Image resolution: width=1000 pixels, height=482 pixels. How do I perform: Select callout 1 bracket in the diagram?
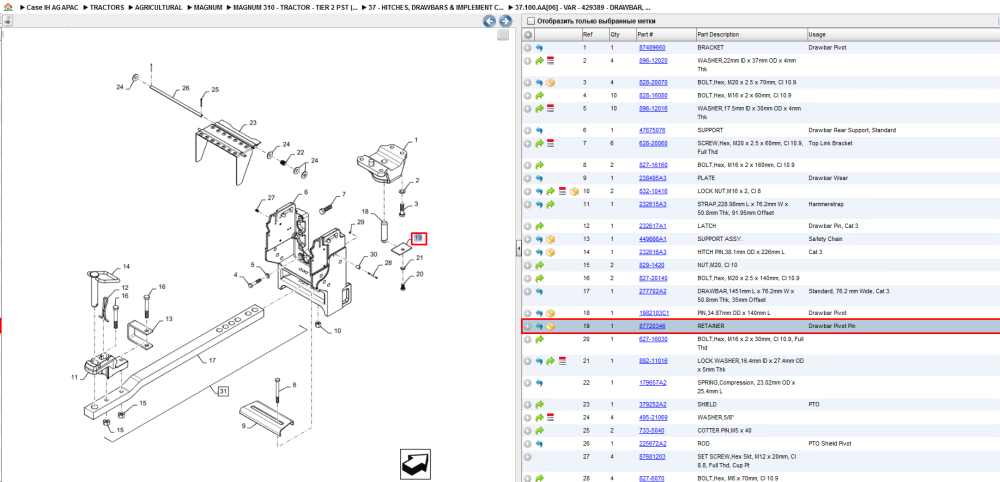[x=416, y=140]
